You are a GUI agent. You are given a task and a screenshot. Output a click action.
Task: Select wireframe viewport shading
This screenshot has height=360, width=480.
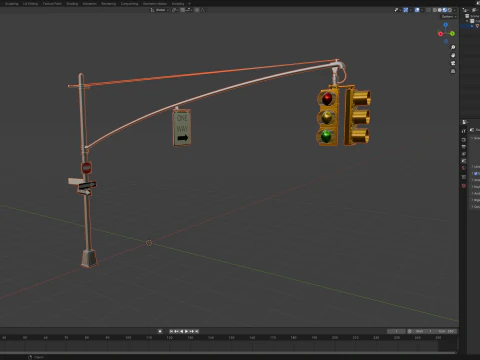point(435,10)
